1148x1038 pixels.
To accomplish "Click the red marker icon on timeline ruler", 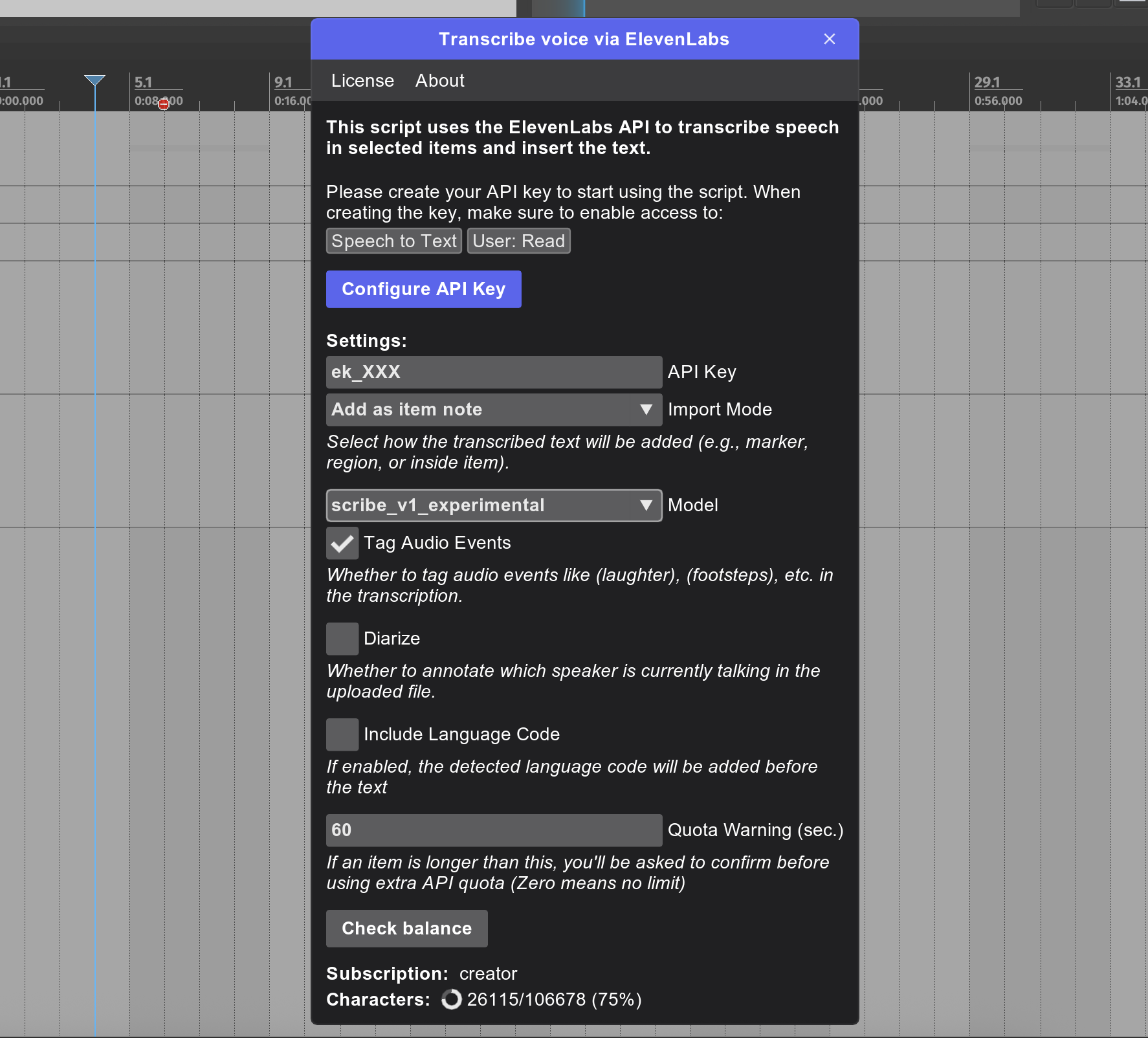I will coord(164,104).
